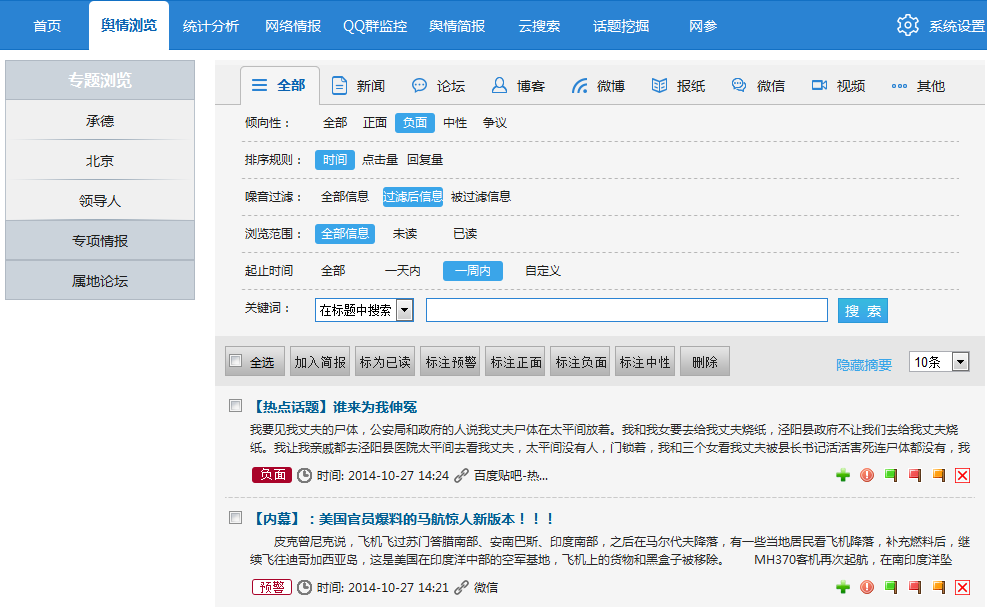Viewport: 987px width, 607px height.
Task: Open the 在标题中搜索 dropdown
Action: point(405,311)
